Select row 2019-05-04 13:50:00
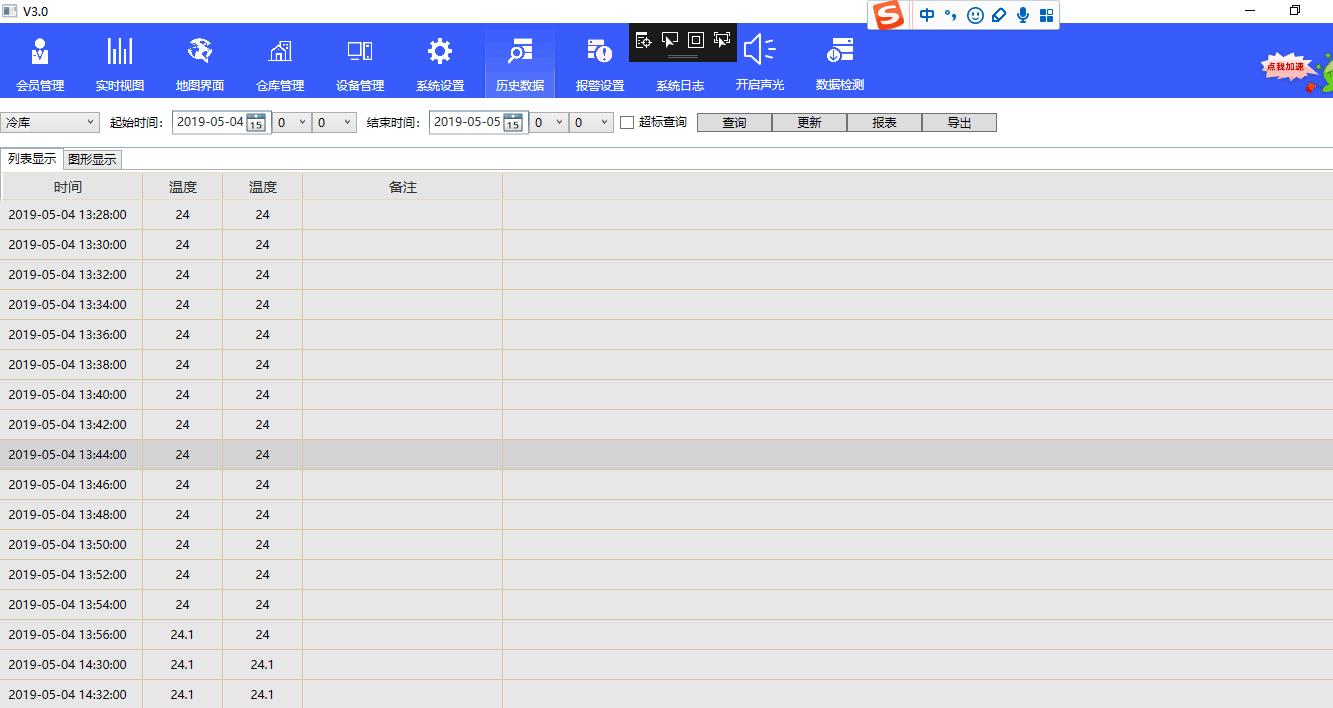This screenshot has width=1333, height=708. (x=68, y=545)
